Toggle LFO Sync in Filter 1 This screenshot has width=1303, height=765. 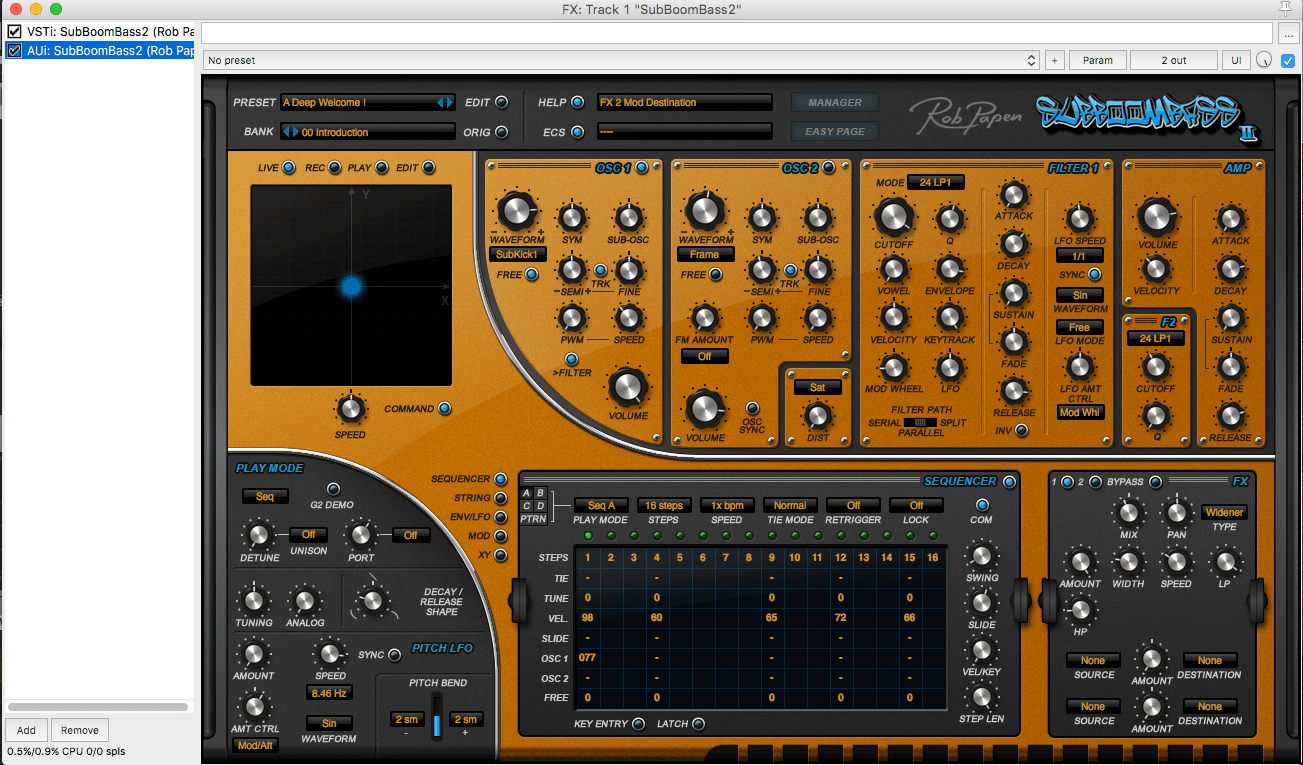1095,274
